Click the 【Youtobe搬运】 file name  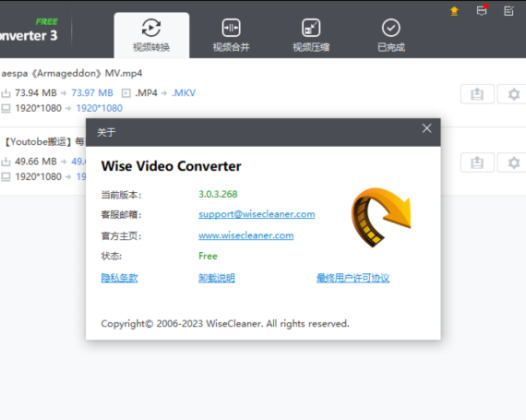pos(44,142)
